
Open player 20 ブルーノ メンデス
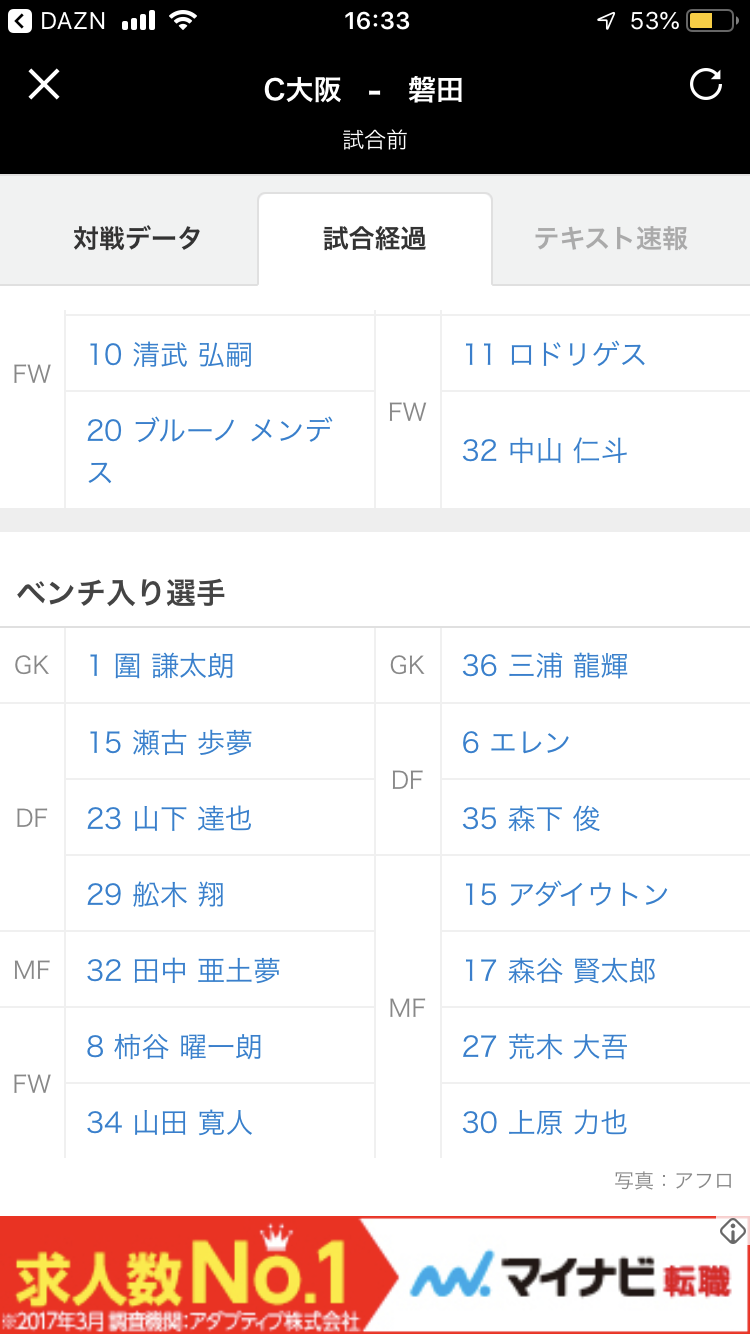coord(208,450)
